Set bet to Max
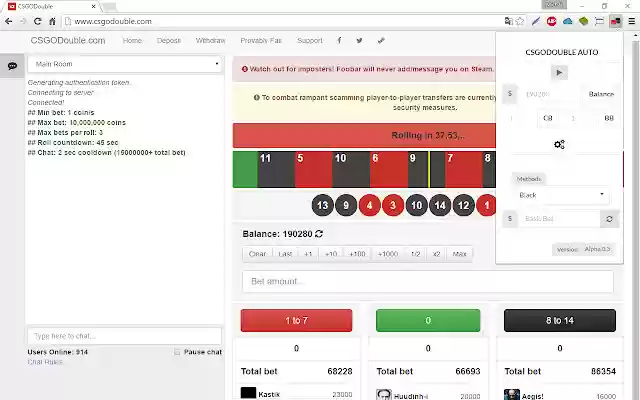This screenshot has height=400, width=640. point(459,254)
